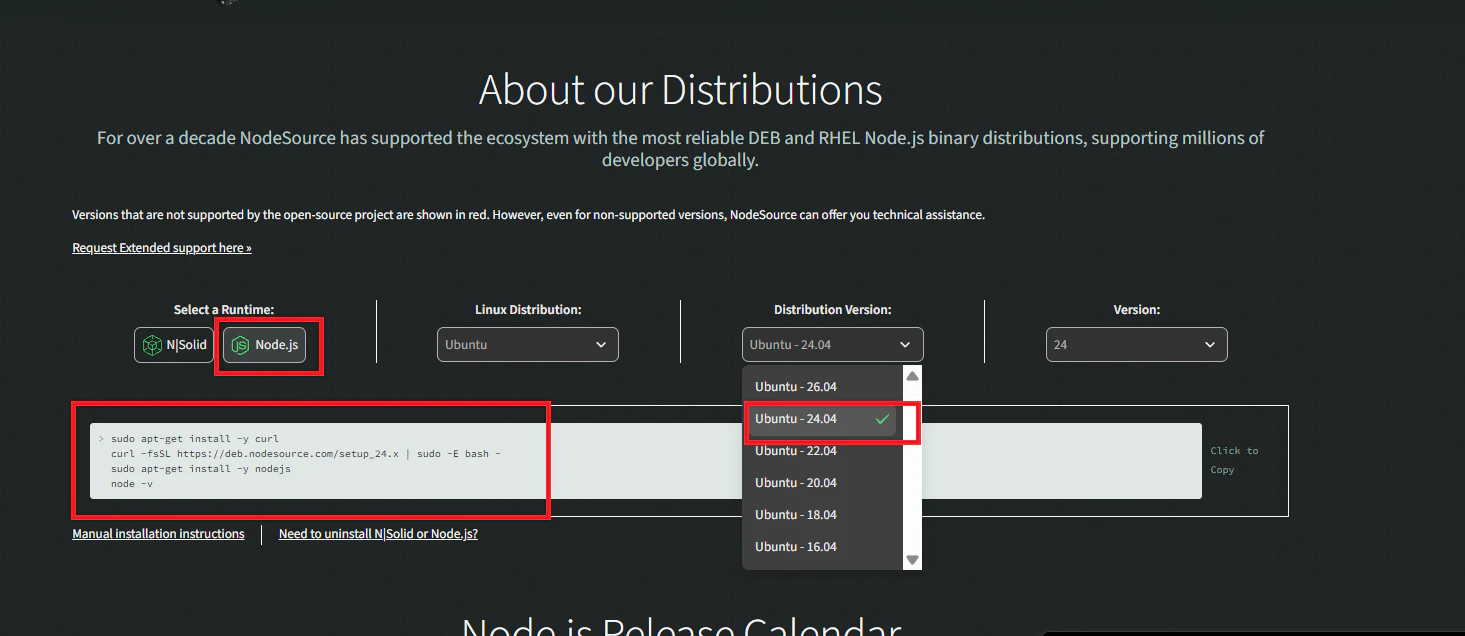This screenshot has height=636, width=1465.
Task: Click the About our Distributions heading
Action: pyautogui.click(x=680, y=90)
